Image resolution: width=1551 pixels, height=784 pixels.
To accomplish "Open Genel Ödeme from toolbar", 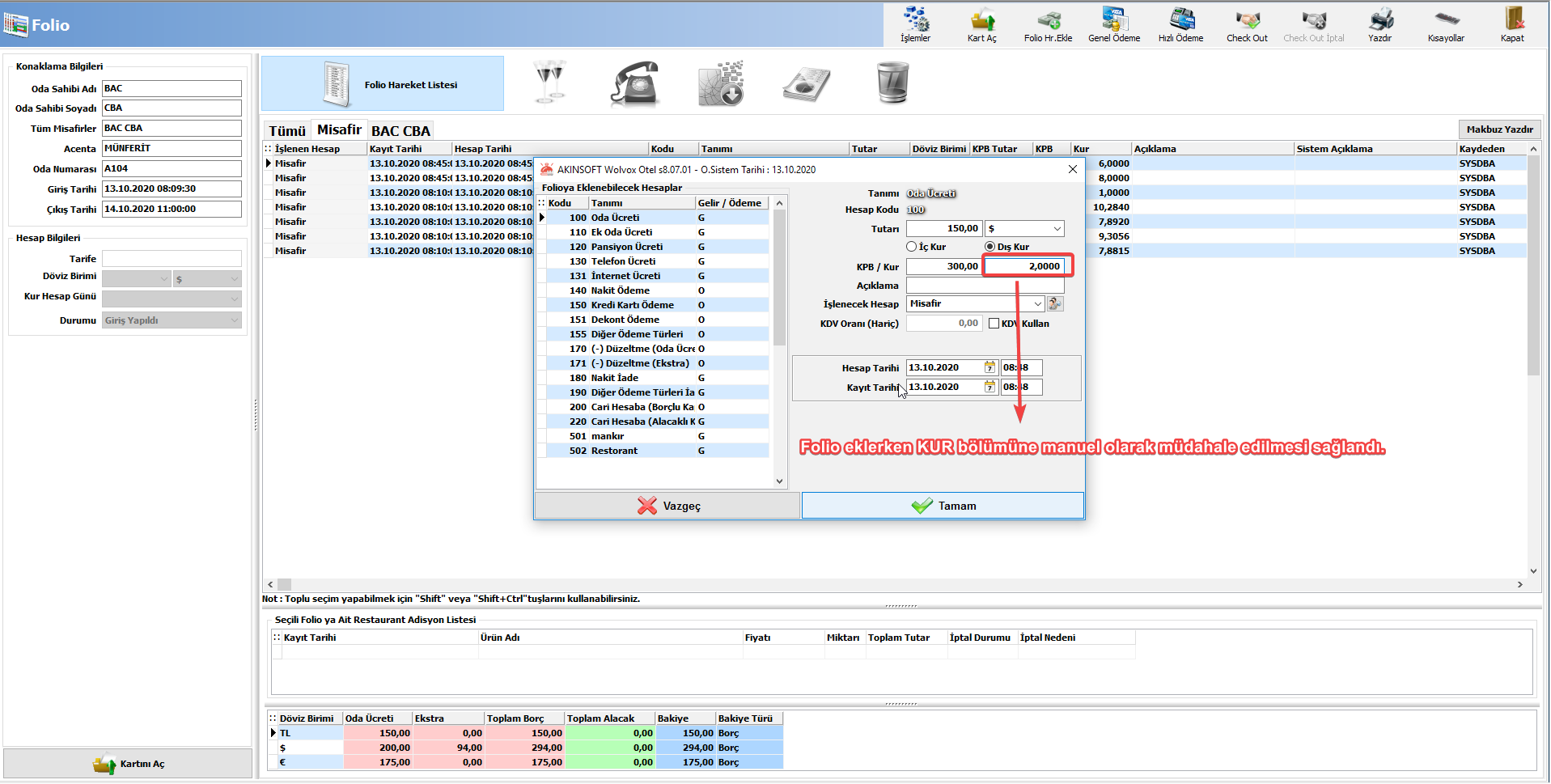I will [x=1114, y=24].
